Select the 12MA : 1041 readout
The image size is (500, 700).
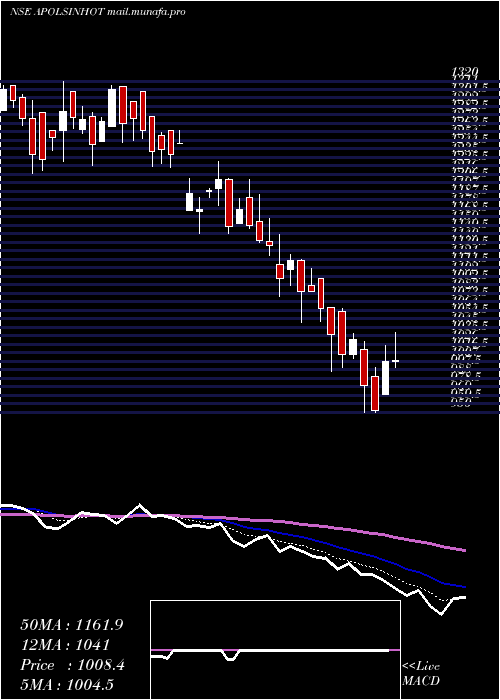(x=65, y=645)
